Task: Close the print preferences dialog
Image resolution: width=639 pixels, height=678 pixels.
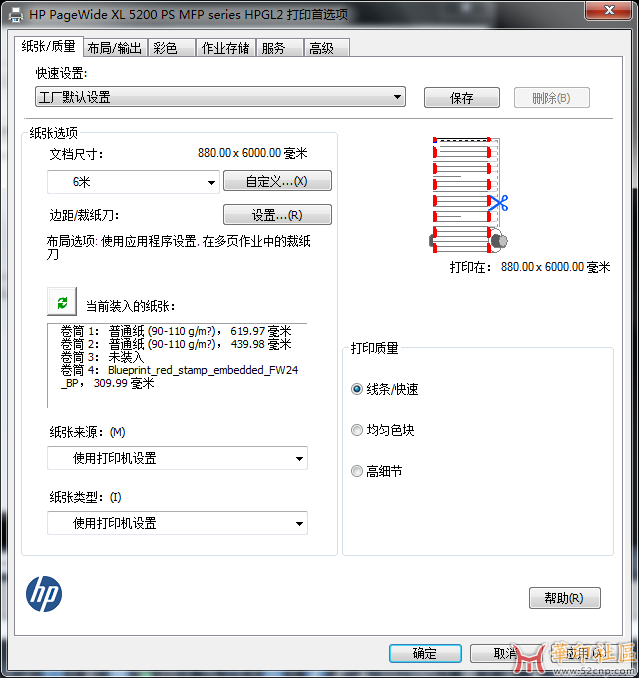Action: click(609, 10)
